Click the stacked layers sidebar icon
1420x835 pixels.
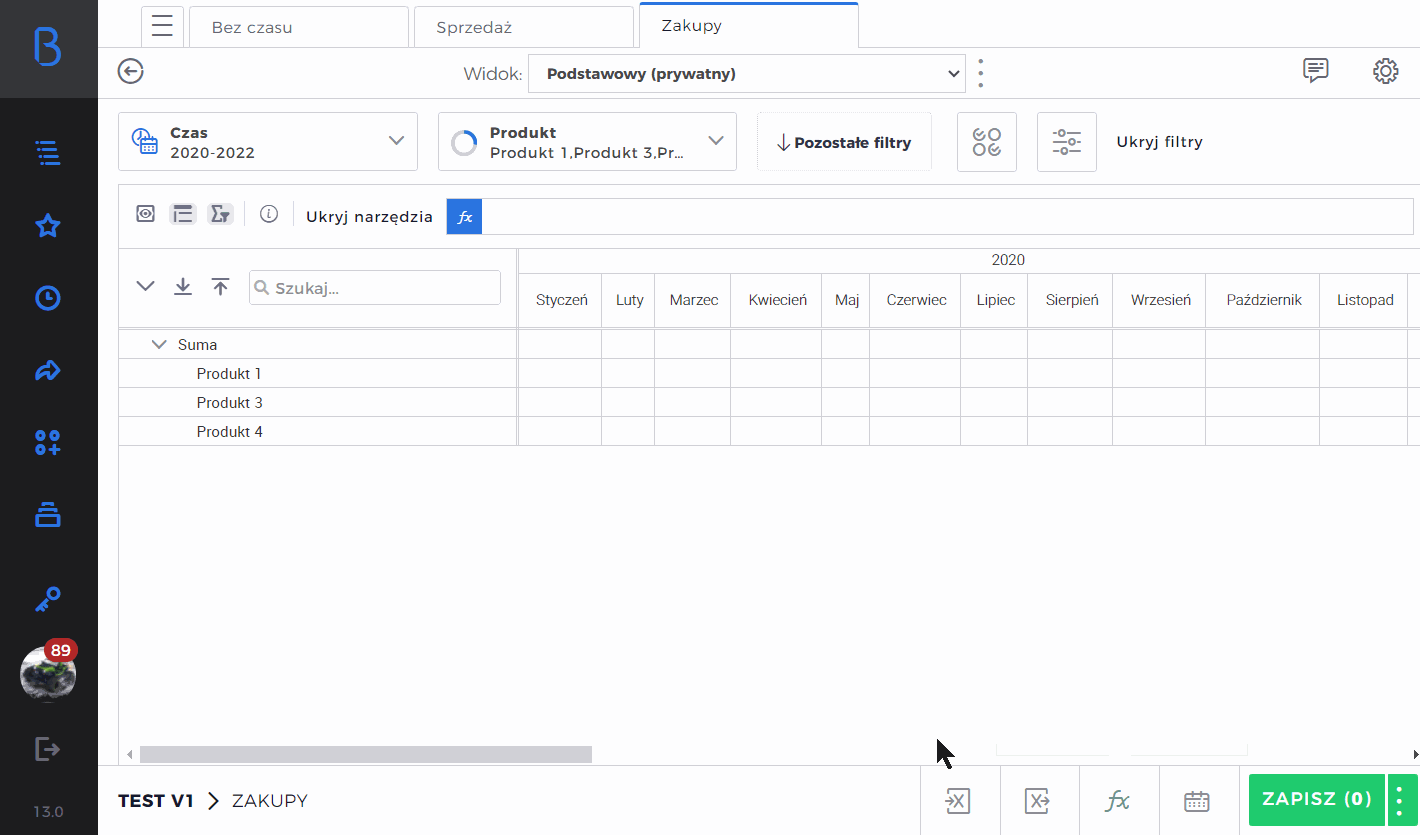(48, 515)
